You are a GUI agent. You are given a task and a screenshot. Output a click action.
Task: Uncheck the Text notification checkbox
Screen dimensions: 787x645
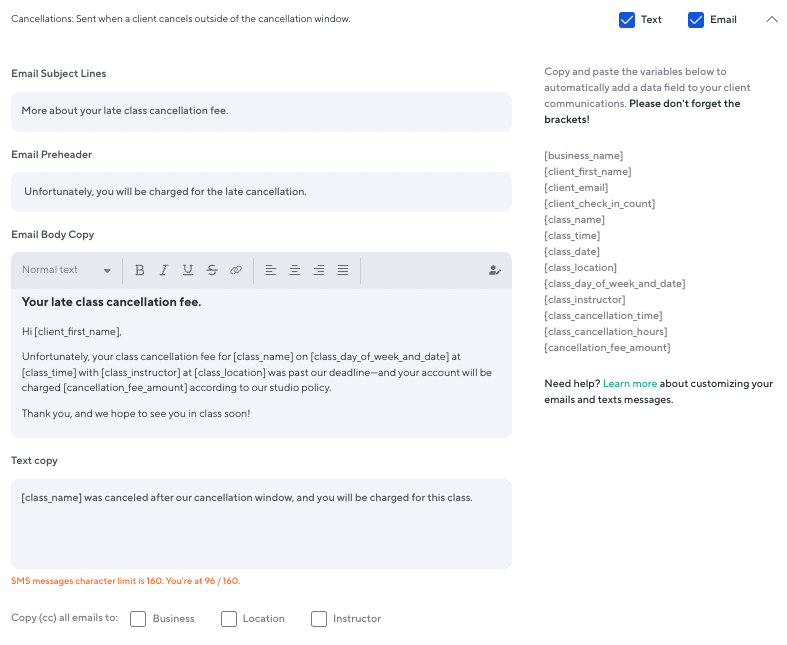point(627,19)
